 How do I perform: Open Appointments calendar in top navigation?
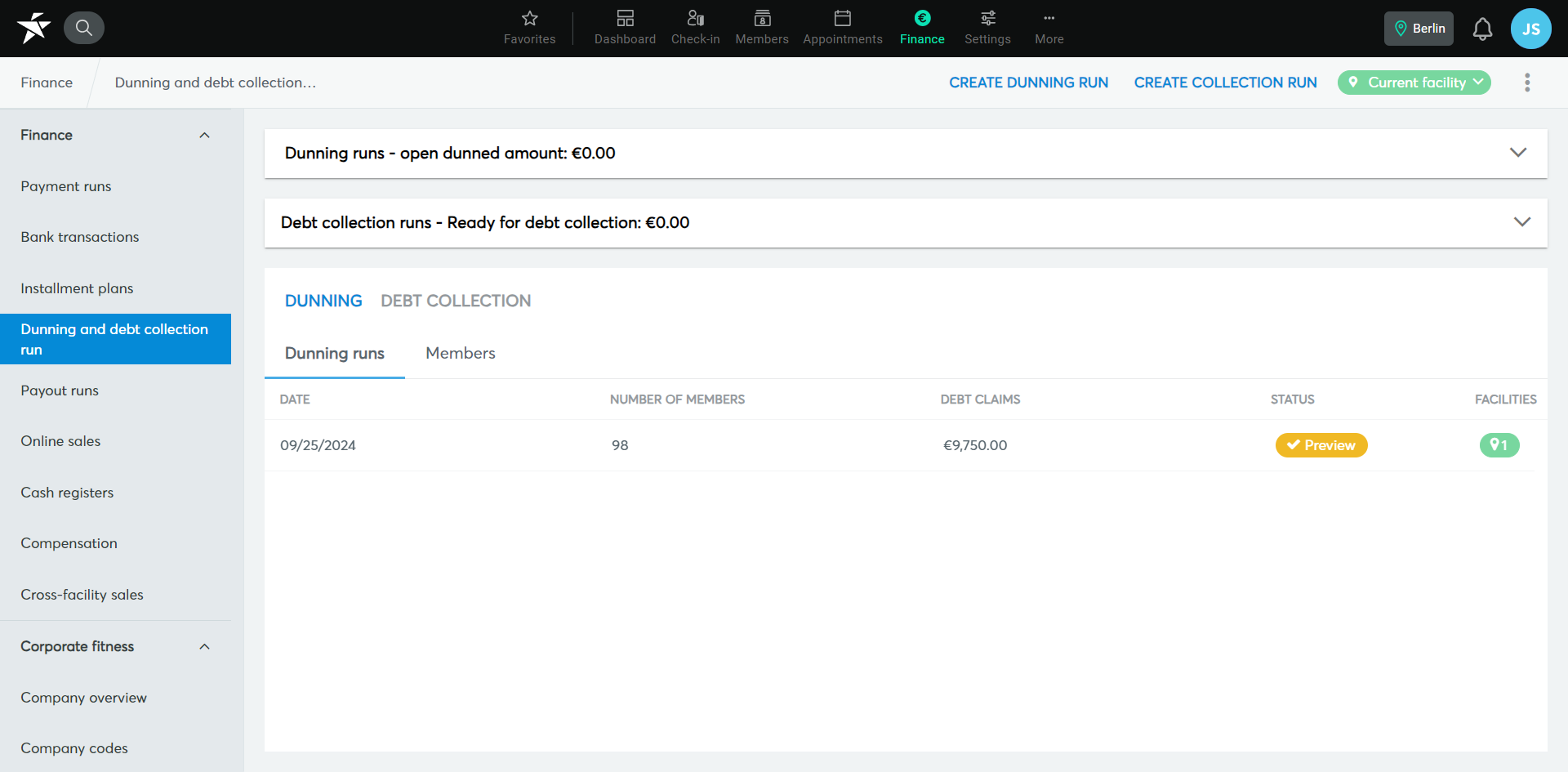pos(843,28)
